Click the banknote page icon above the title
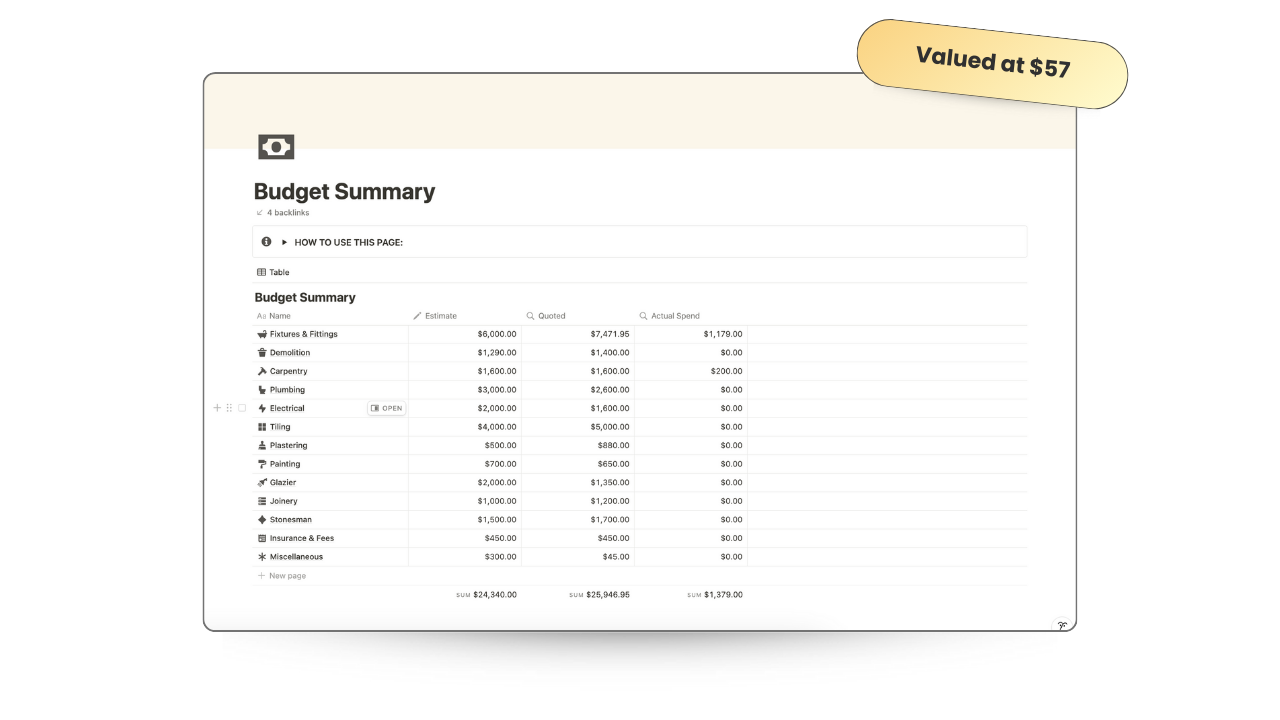The height and width of the screenshot is (720, 1280). point(276,147)
